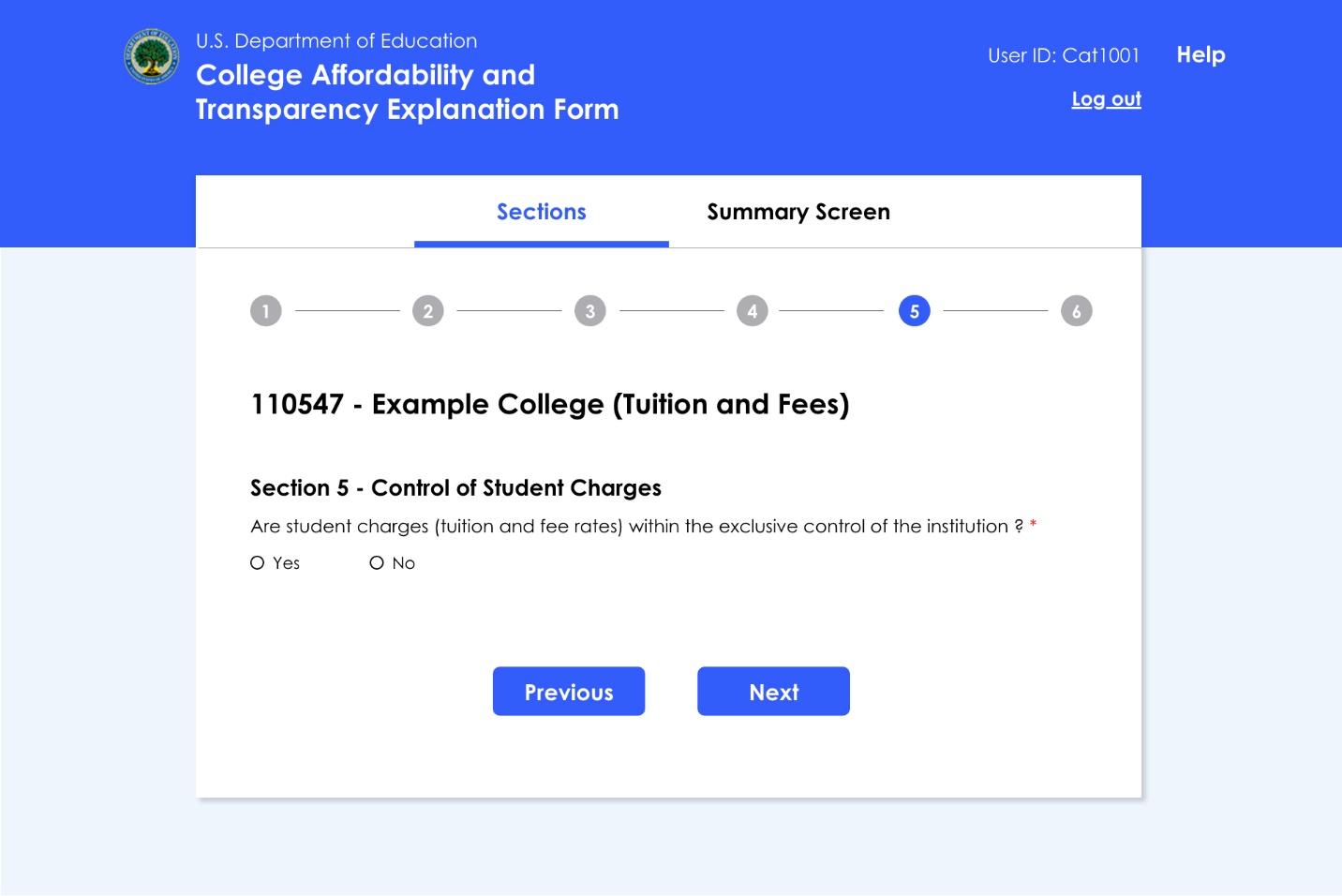The height and width of the screenshot is (896, 1342).
Task: Click the Log out link
Action: click(x=1106, y=99)
